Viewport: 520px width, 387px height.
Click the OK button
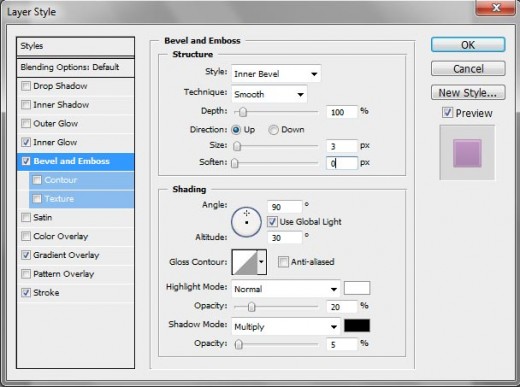(468, 45)
